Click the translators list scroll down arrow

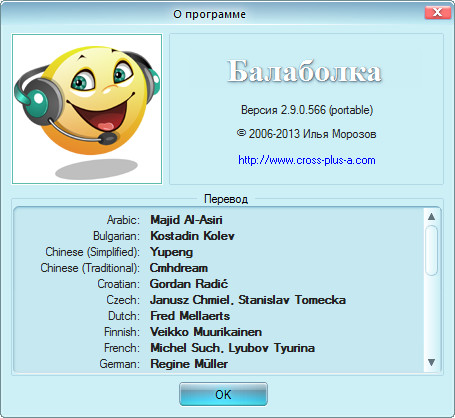point(431,362)
